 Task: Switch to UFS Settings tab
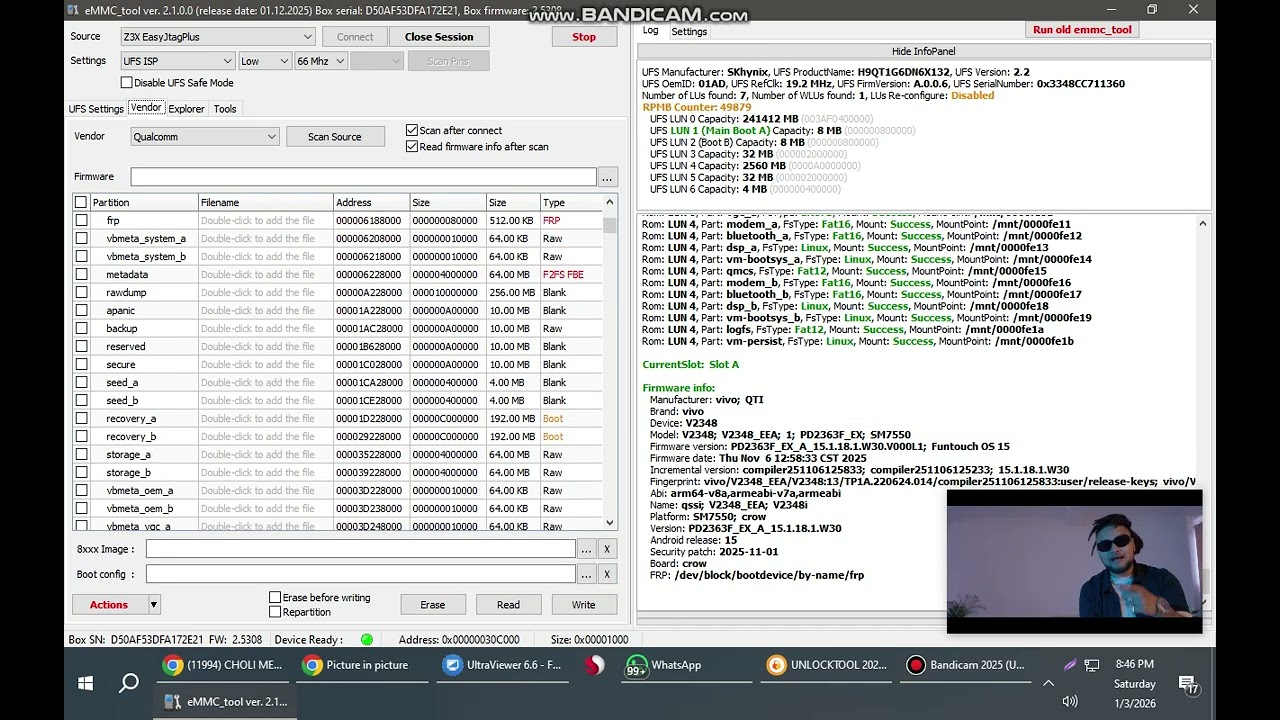96,109
